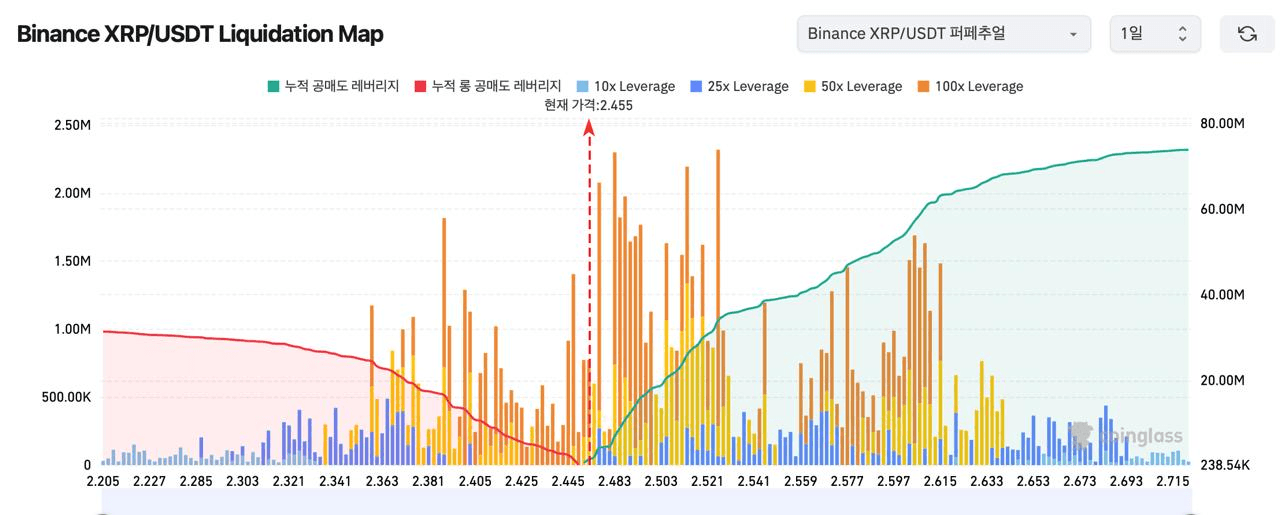Click the red dashed current price arrowhead
Image resolution: width=1280 pixels, height=515 pixels.
click(x=590, y=126)
